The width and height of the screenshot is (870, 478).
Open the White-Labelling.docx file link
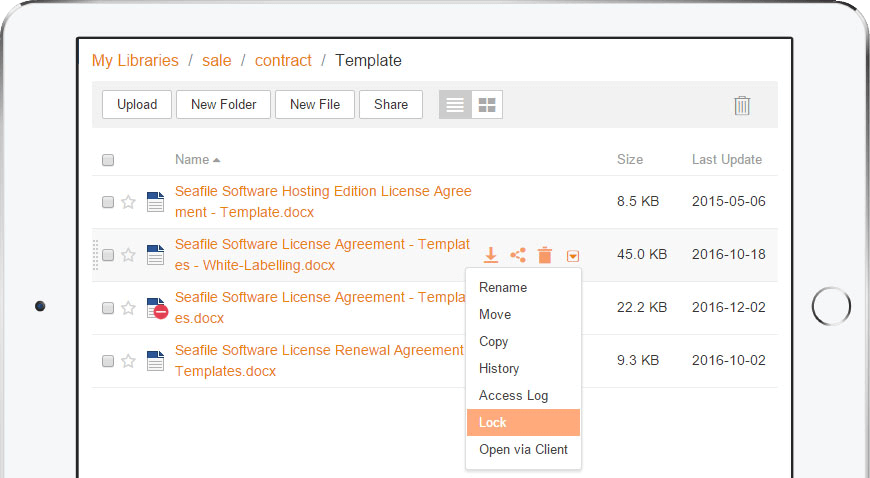click(x=322, y=255)
